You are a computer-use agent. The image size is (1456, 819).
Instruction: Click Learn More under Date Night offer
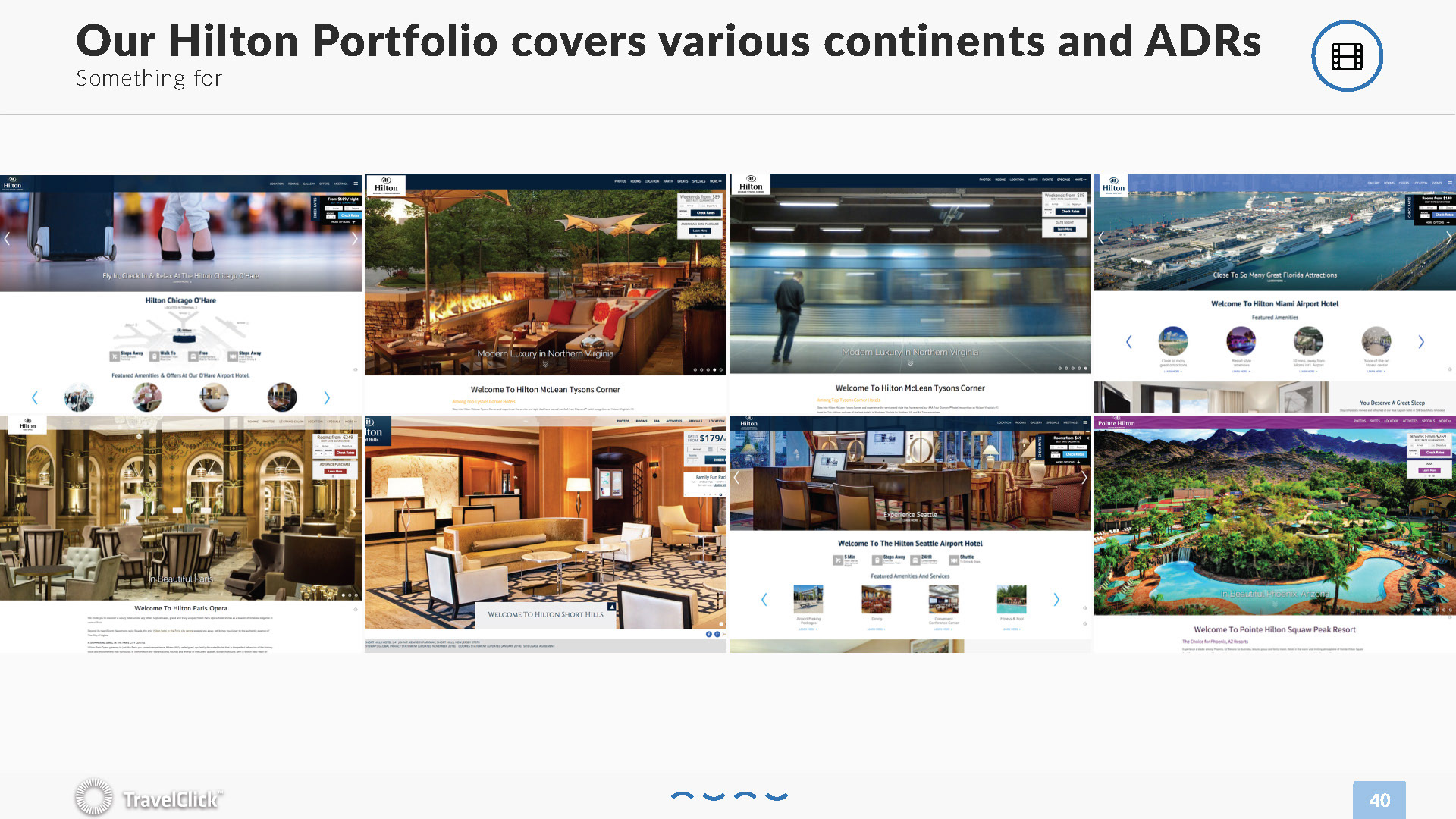pyautogui.click(x=1065, y=229)
